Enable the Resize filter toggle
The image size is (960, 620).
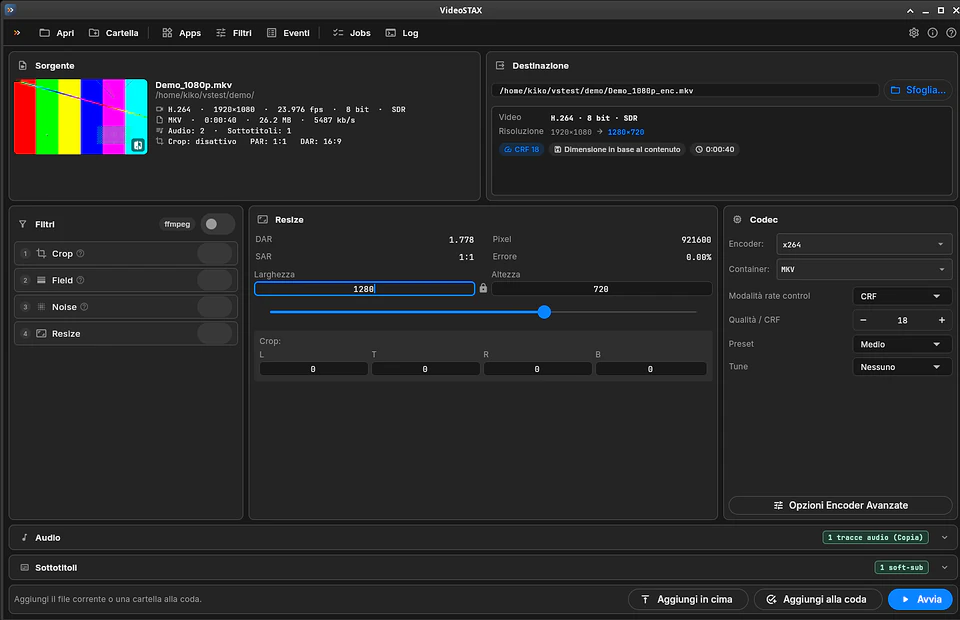215,334
